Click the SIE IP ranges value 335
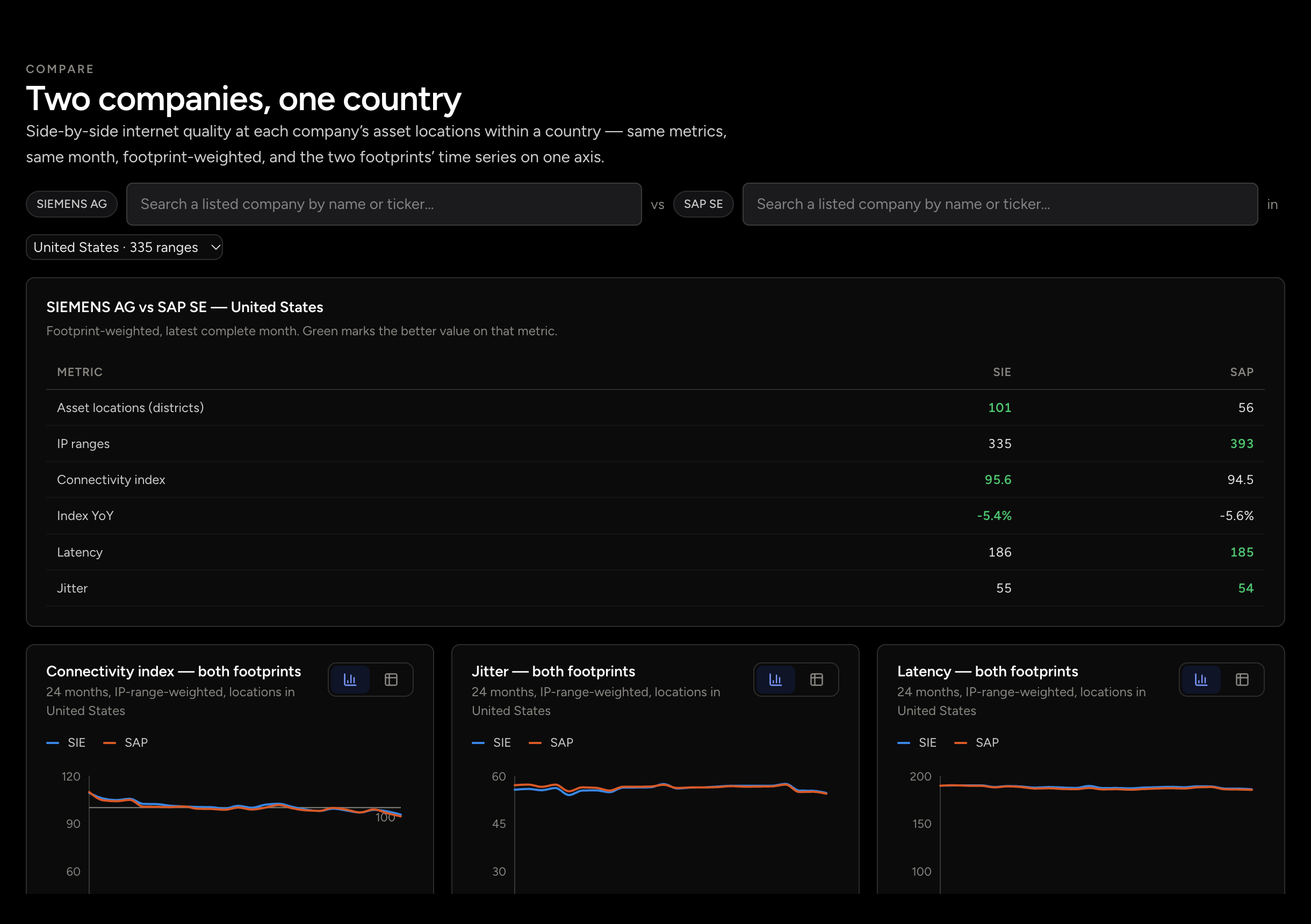1311x924 pixels. pos(1000,444)
